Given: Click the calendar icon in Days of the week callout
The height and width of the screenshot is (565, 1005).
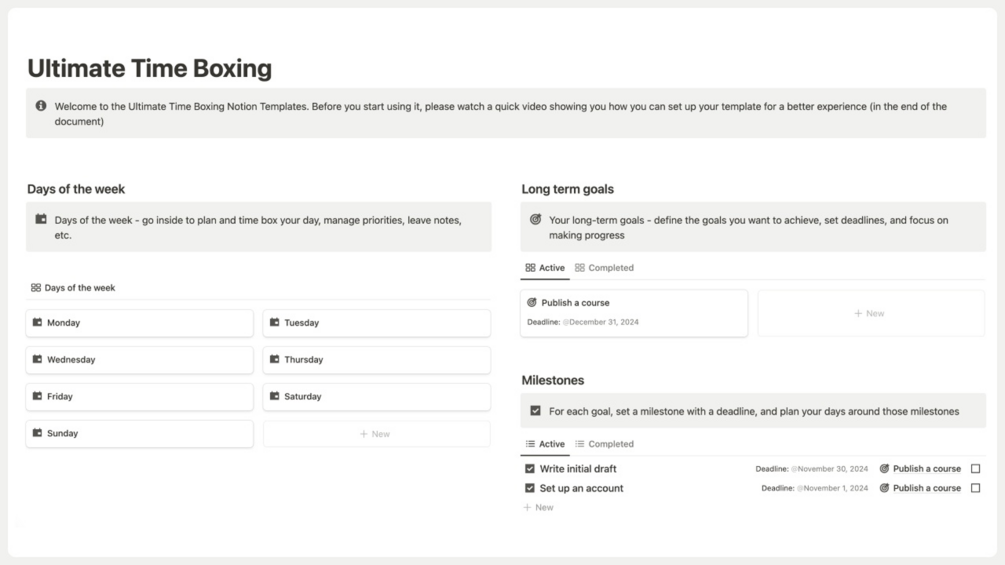Looking at the screenshot, I should [41, 220].
